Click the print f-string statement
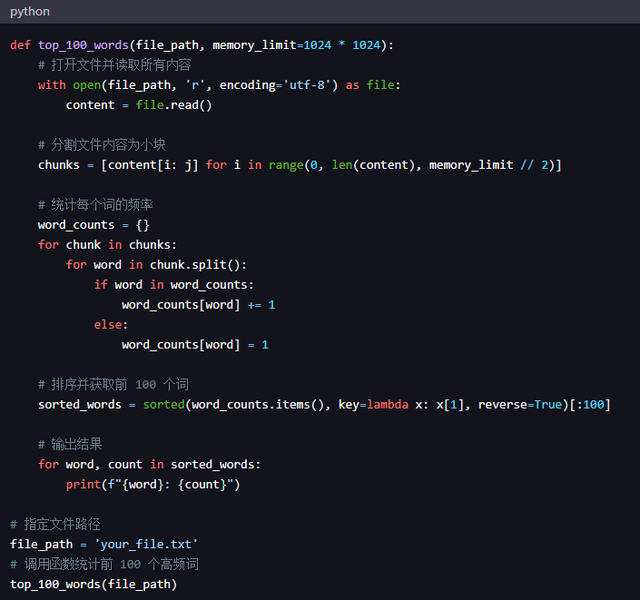This screenshot has width=640, height=600. pos(153,484)
